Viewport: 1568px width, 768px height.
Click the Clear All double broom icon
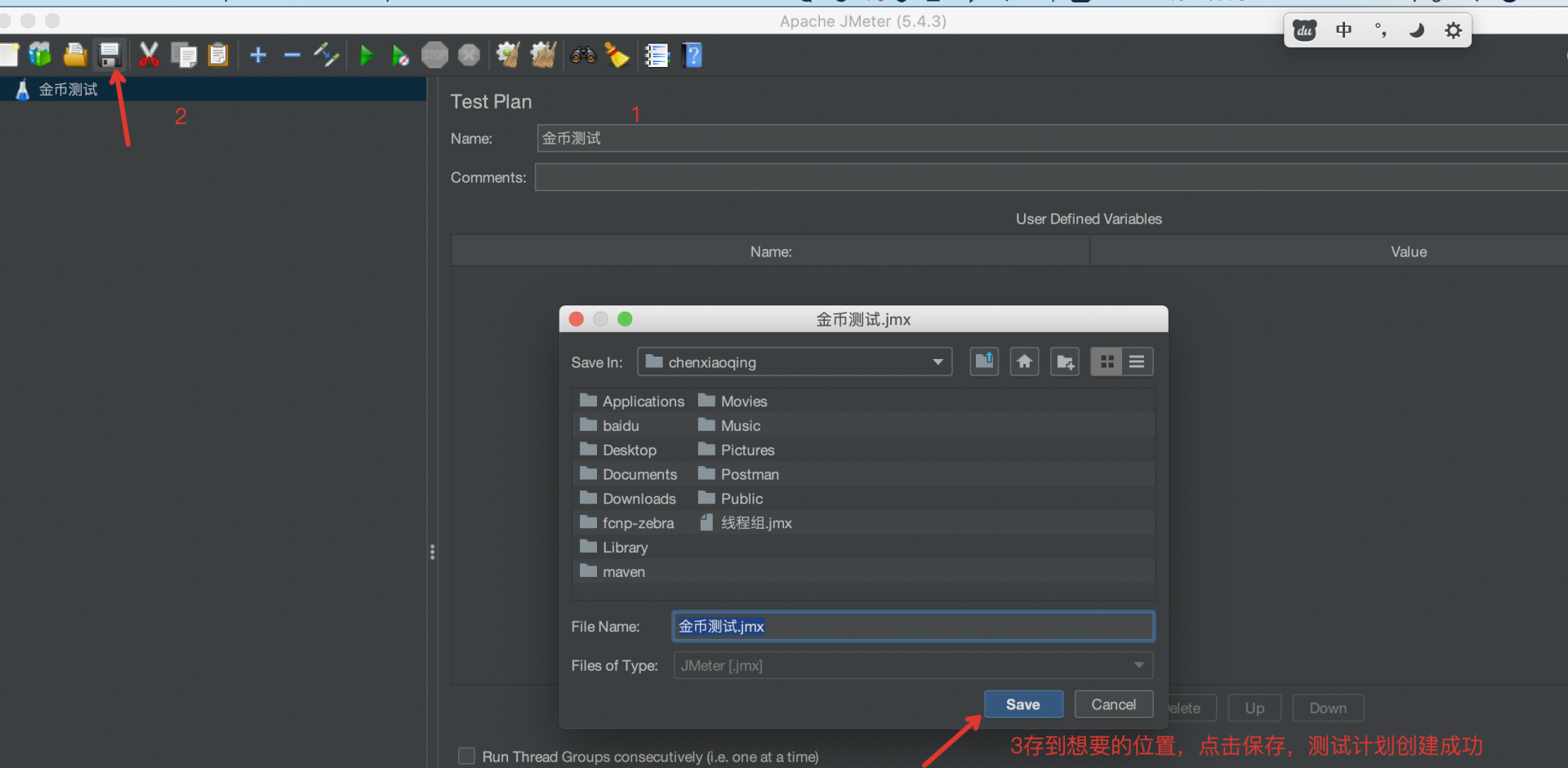click(x=543, y=55)
